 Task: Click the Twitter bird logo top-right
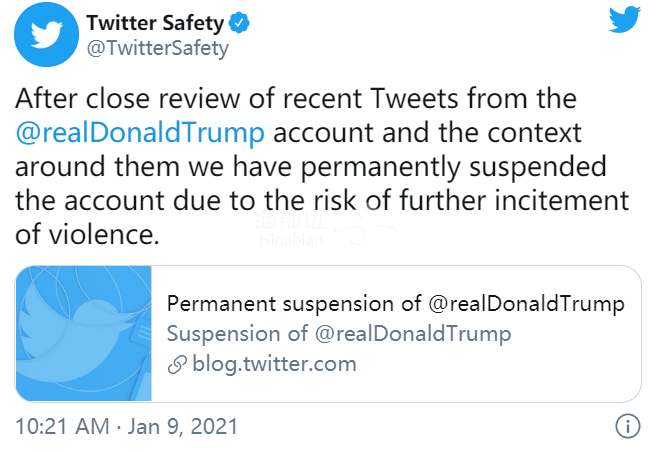625,19
